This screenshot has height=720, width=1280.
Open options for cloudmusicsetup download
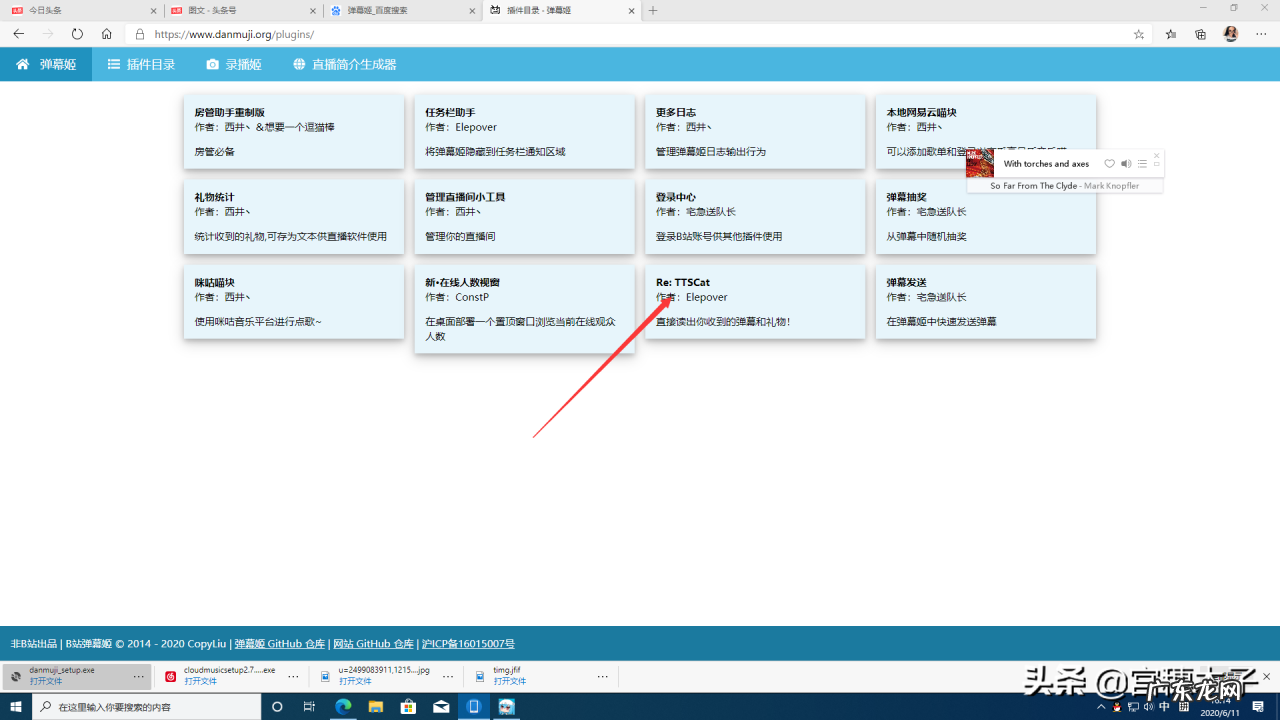click(x=293, y=676)
